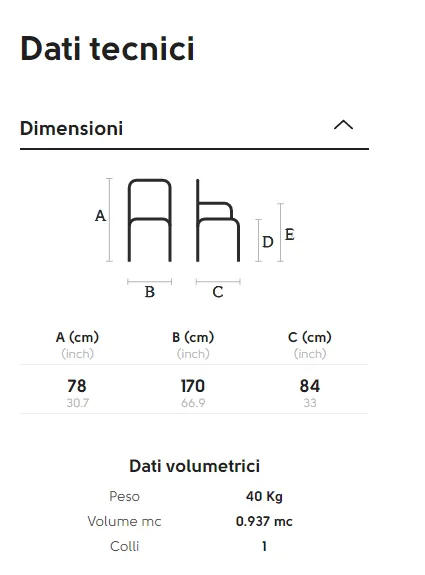Click the Dati tecnici heading

[107, 48]
